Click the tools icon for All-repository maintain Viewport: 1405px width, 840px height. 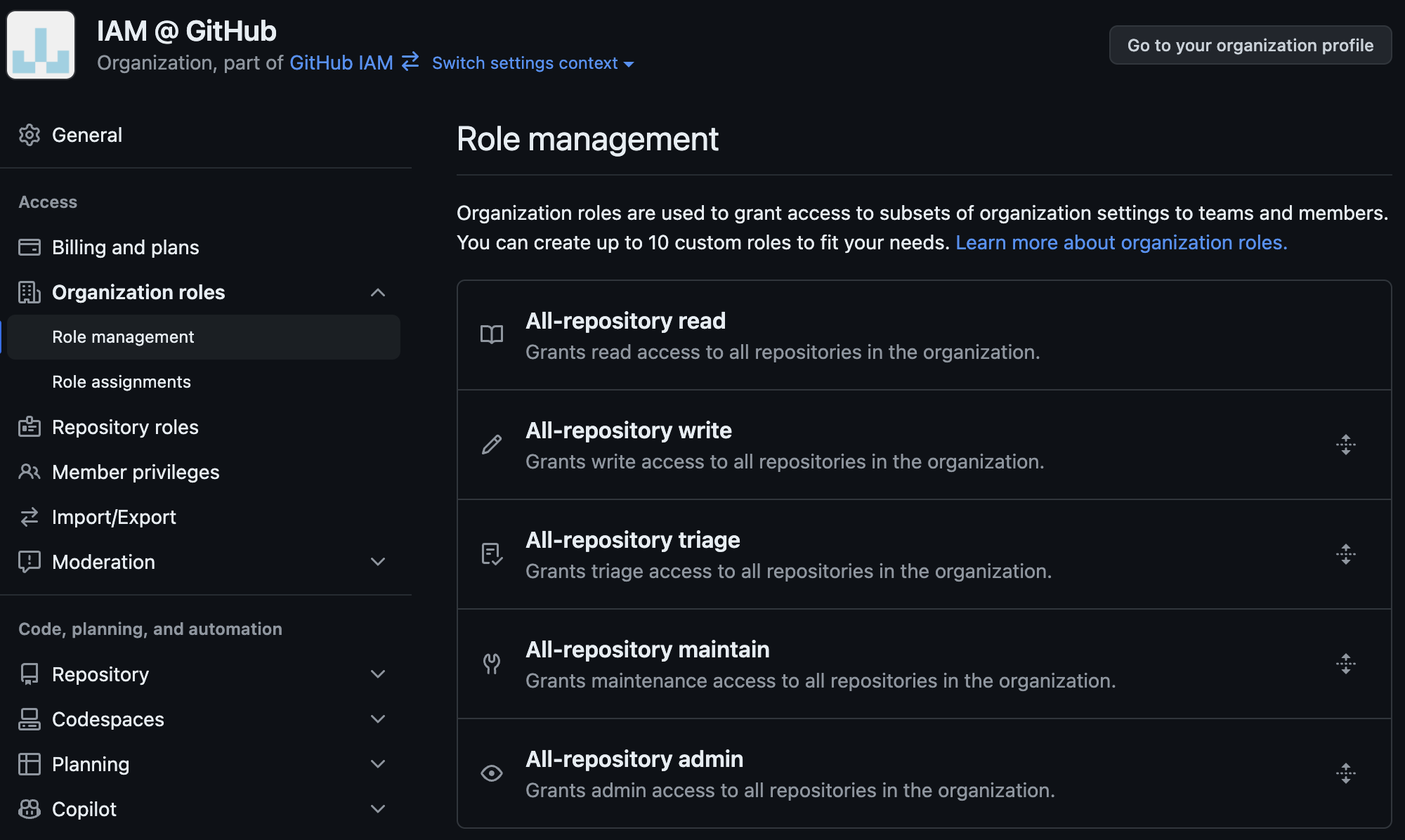click(492, 664)
